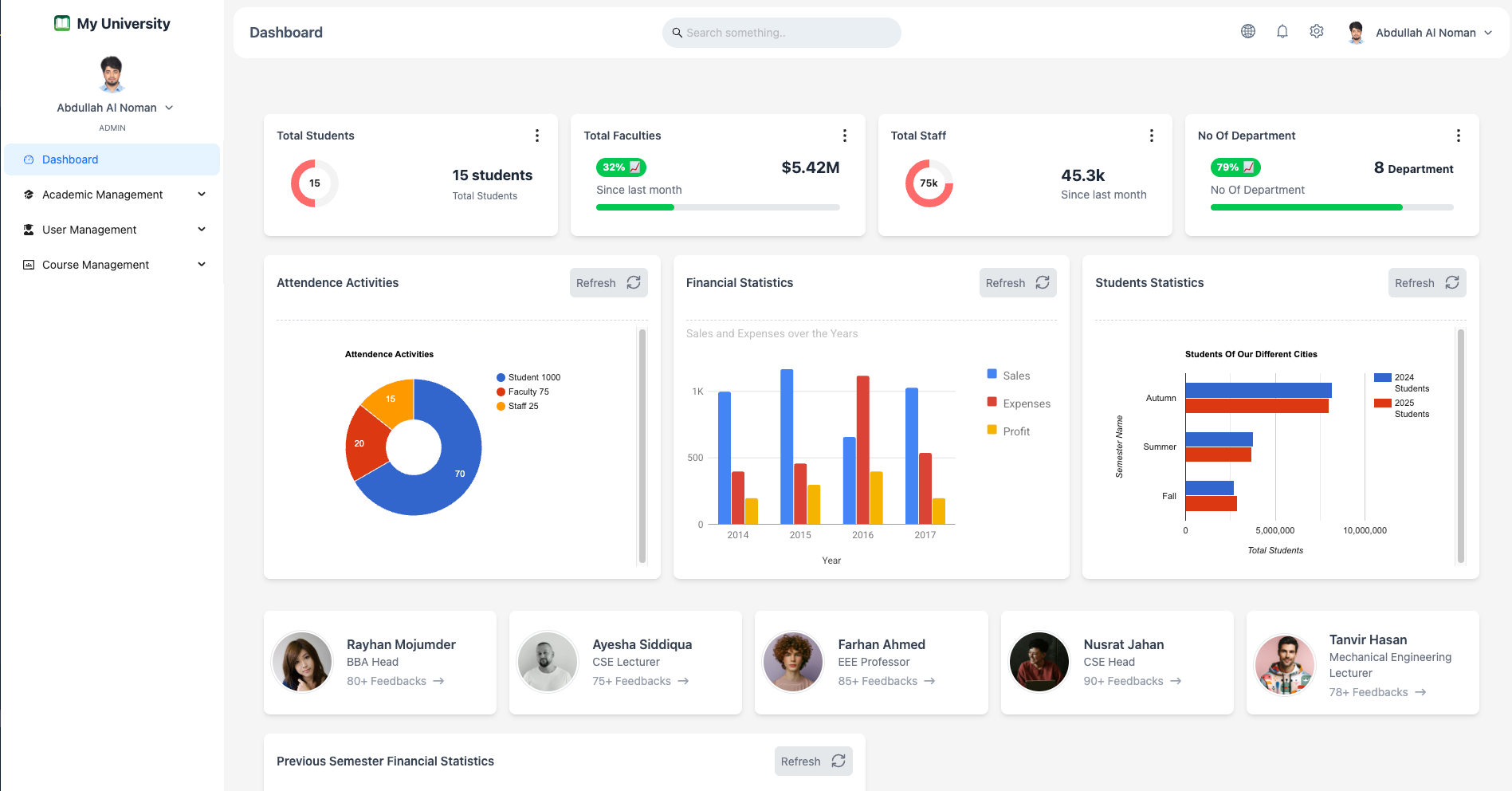Refresh the Students Statistics chart
The height and width of the screenshot is (791, 1512).
(1428, 283)
